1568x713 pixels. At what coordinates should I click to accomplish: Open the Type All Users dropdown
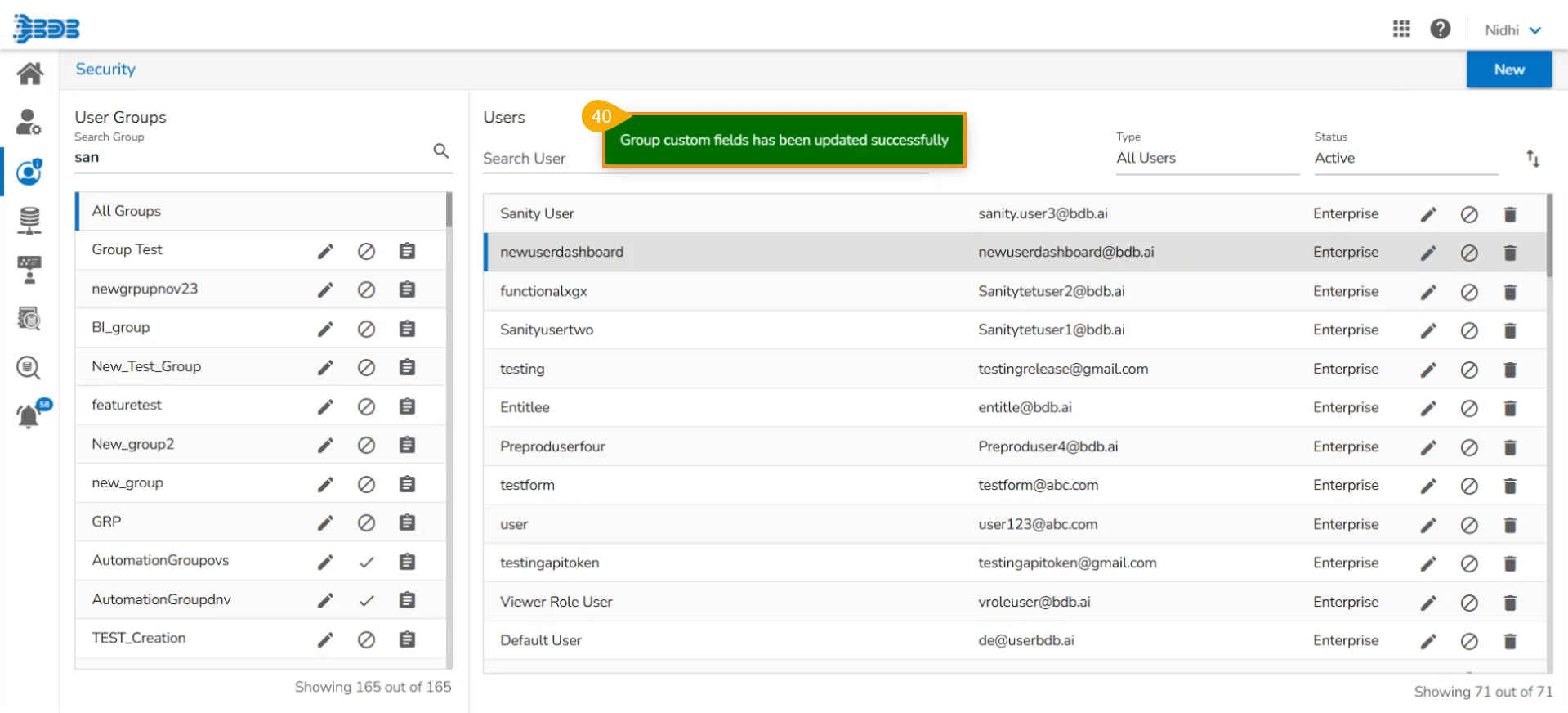1206,159
